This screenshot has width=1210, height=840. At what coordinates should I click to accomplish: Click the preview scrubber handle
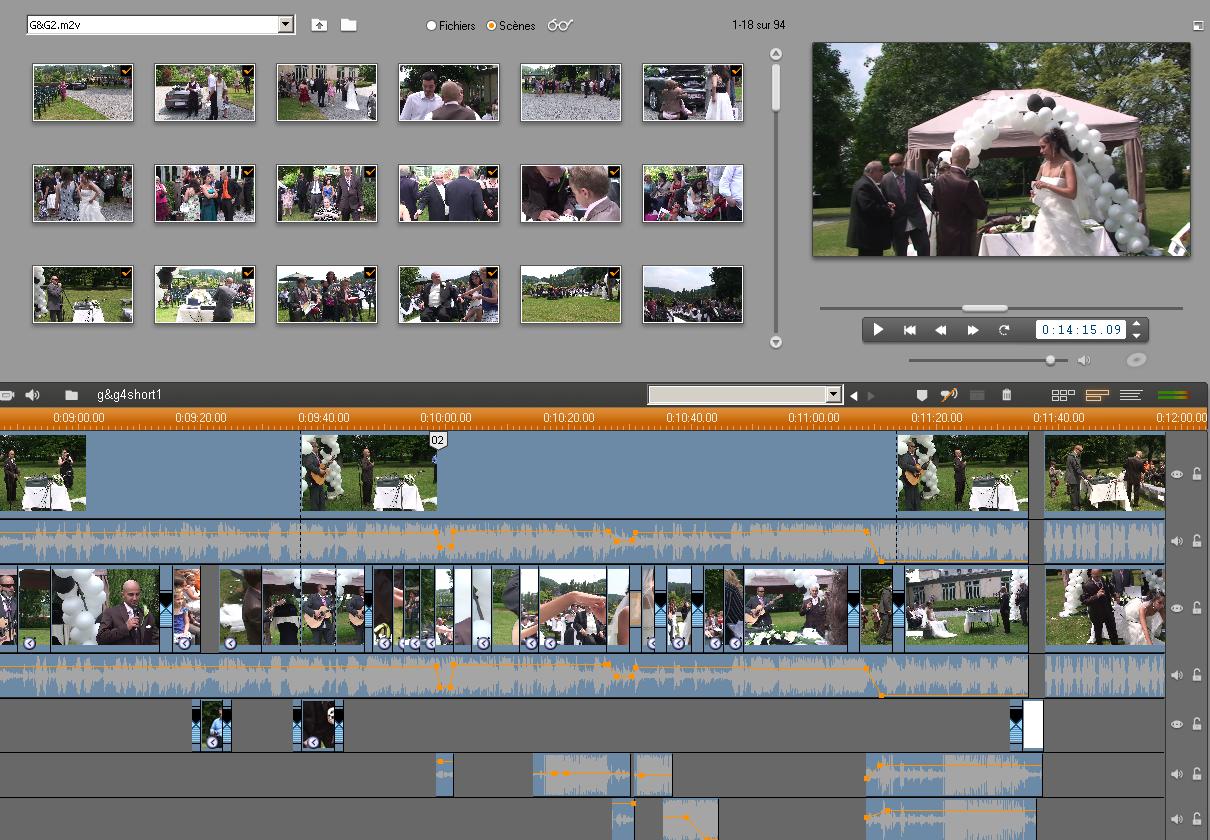point(985,308)
